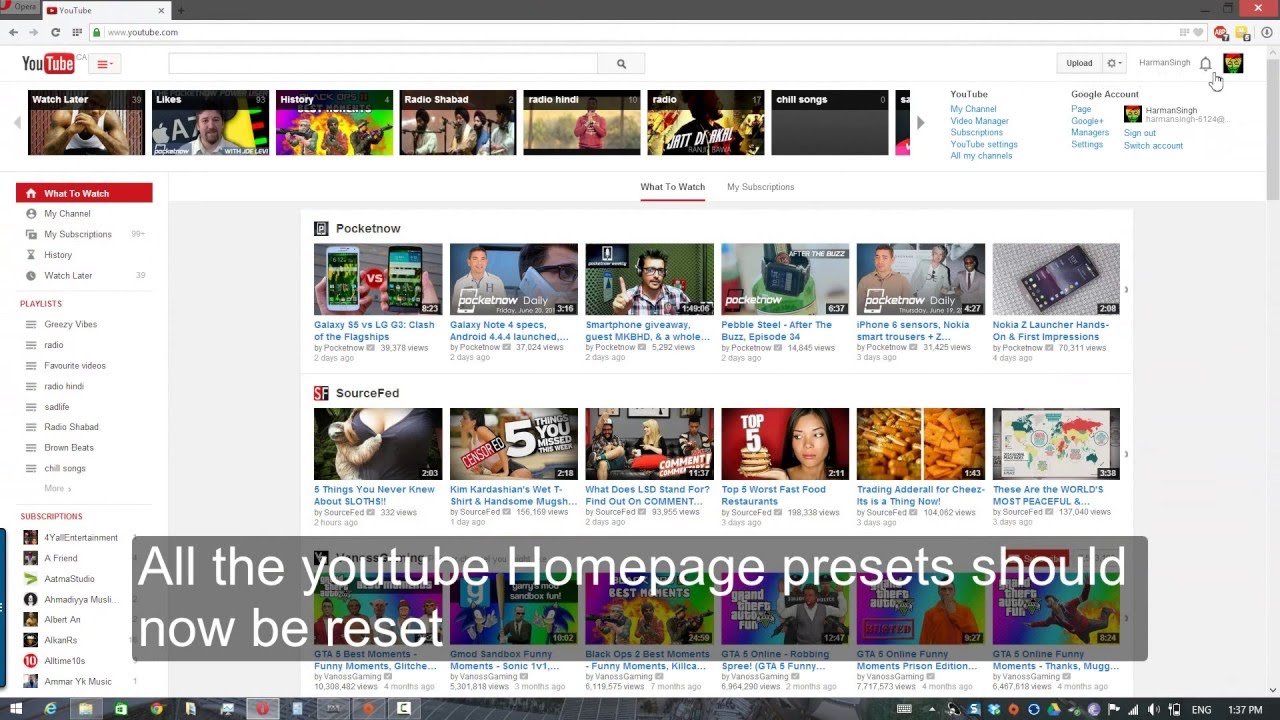Open the Pocketnow channel heading

(368, 228)
